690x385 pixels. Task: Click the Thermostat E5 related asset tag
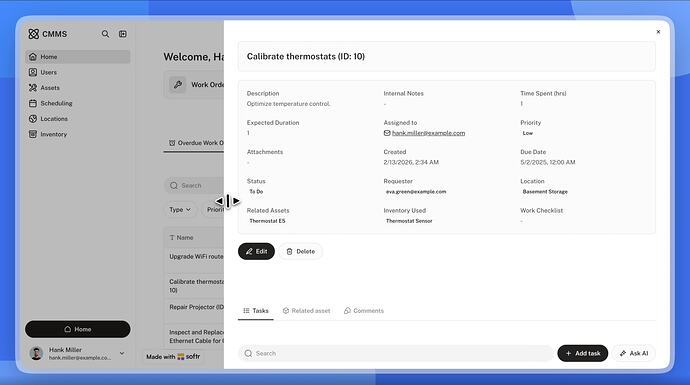click(267, 221)
